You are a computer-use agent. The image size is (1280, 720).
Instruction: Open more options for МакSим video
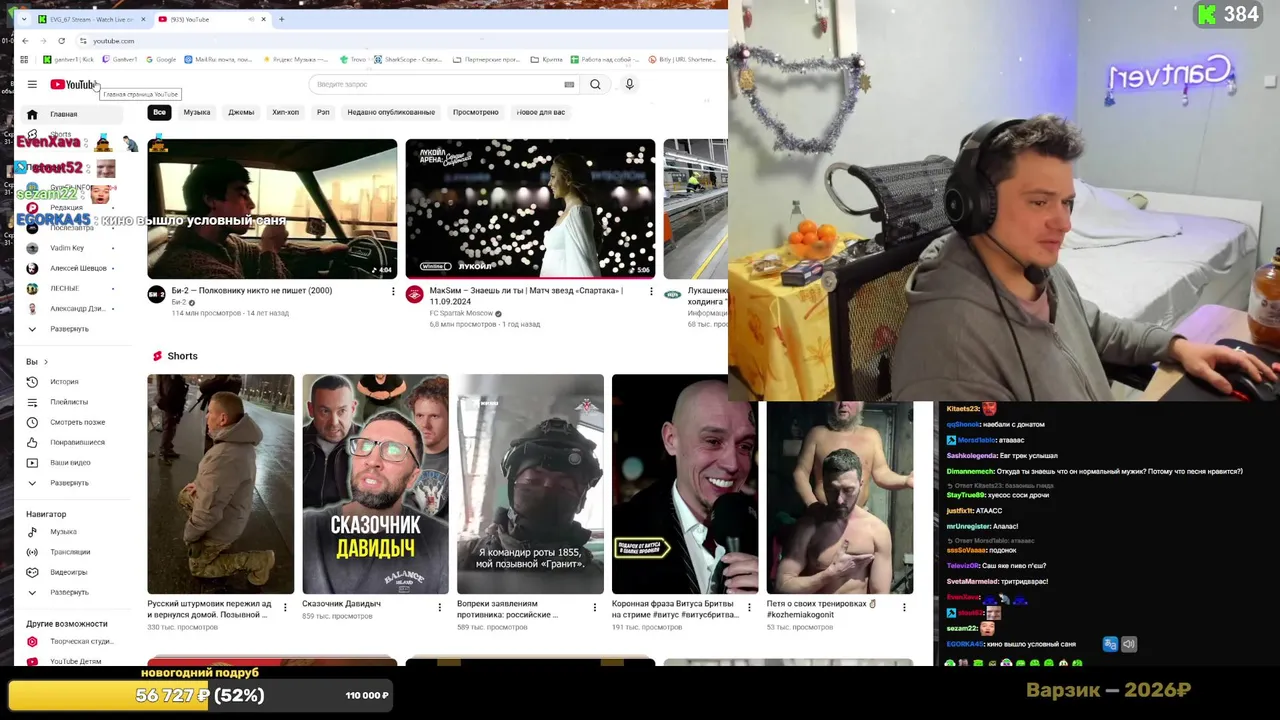point(651,292)
